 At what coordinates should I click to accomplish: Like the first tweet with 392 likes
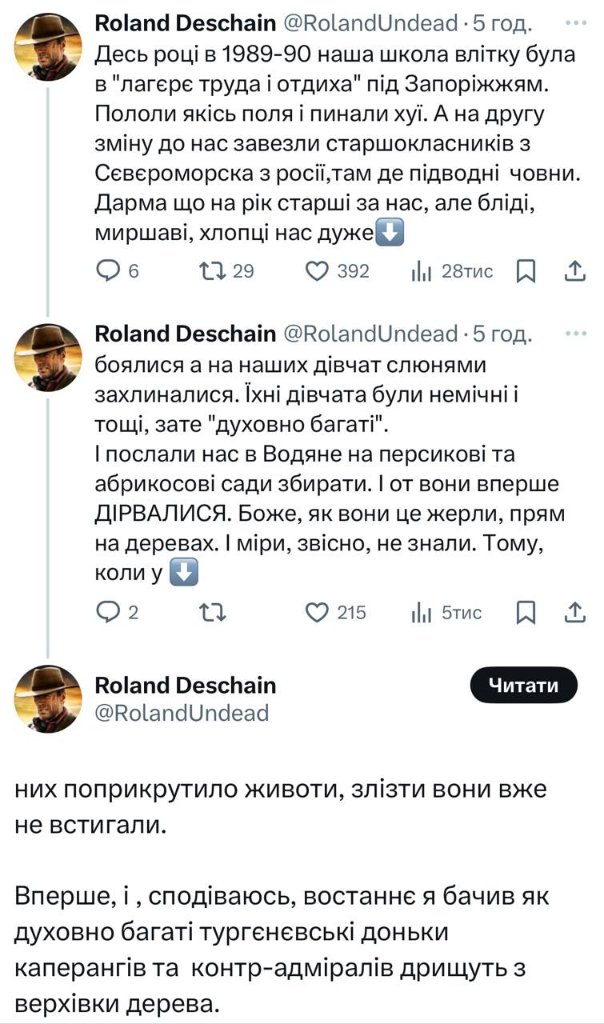[x=317, y=271]
